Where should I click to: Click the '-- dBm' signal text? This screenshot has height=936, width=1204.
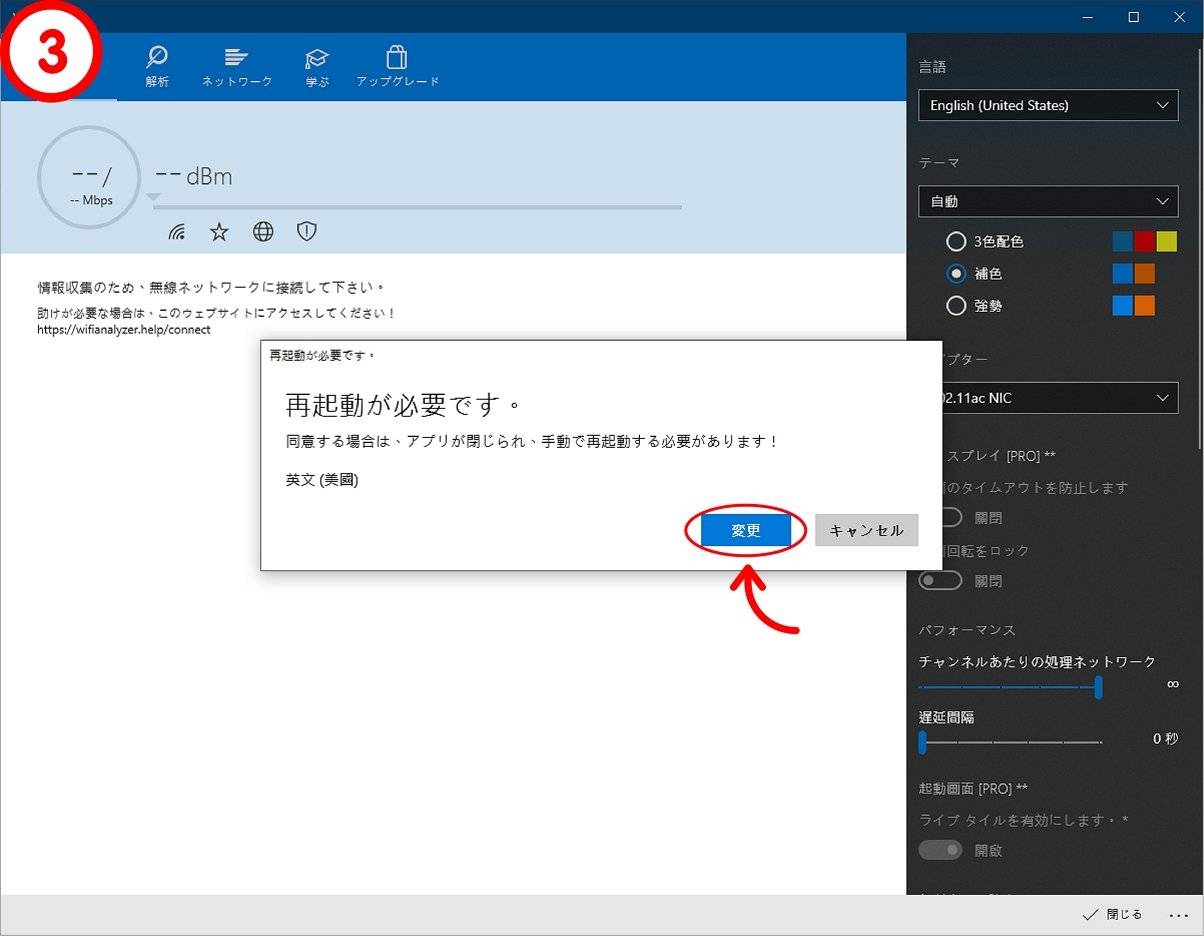193,176
